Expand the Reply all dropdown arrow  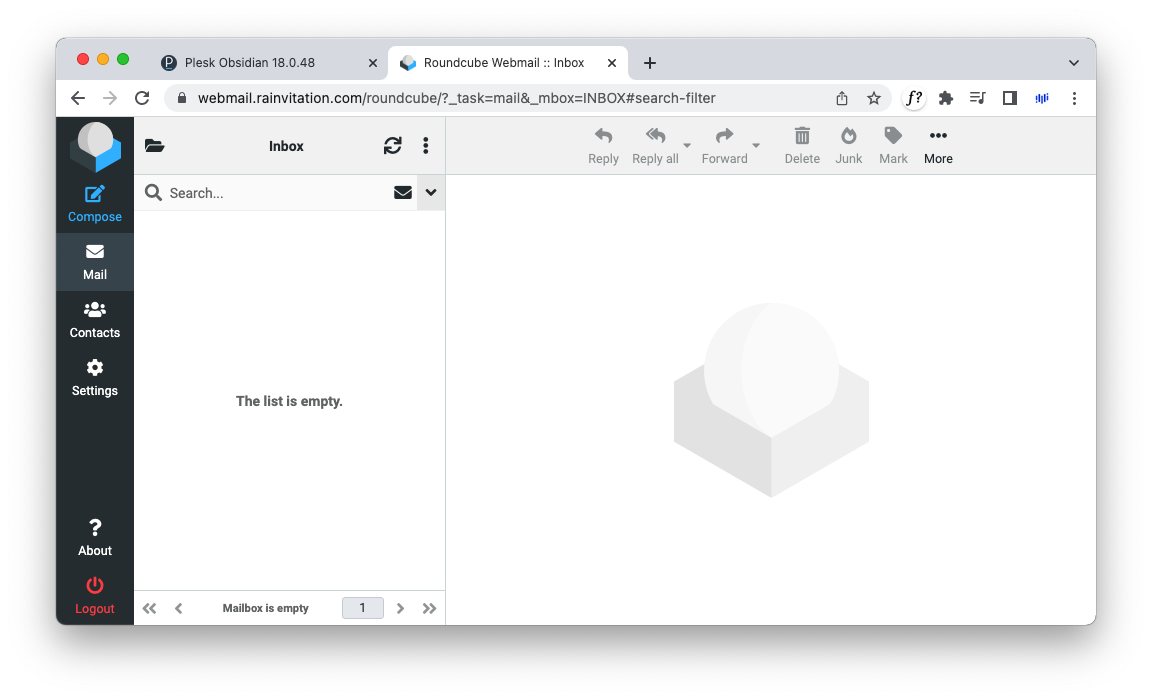point(687,146)
